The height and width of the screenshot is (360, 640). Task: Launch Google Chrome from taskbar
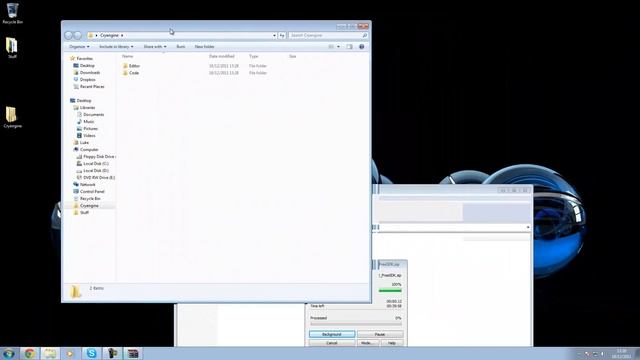coord(29,353)
